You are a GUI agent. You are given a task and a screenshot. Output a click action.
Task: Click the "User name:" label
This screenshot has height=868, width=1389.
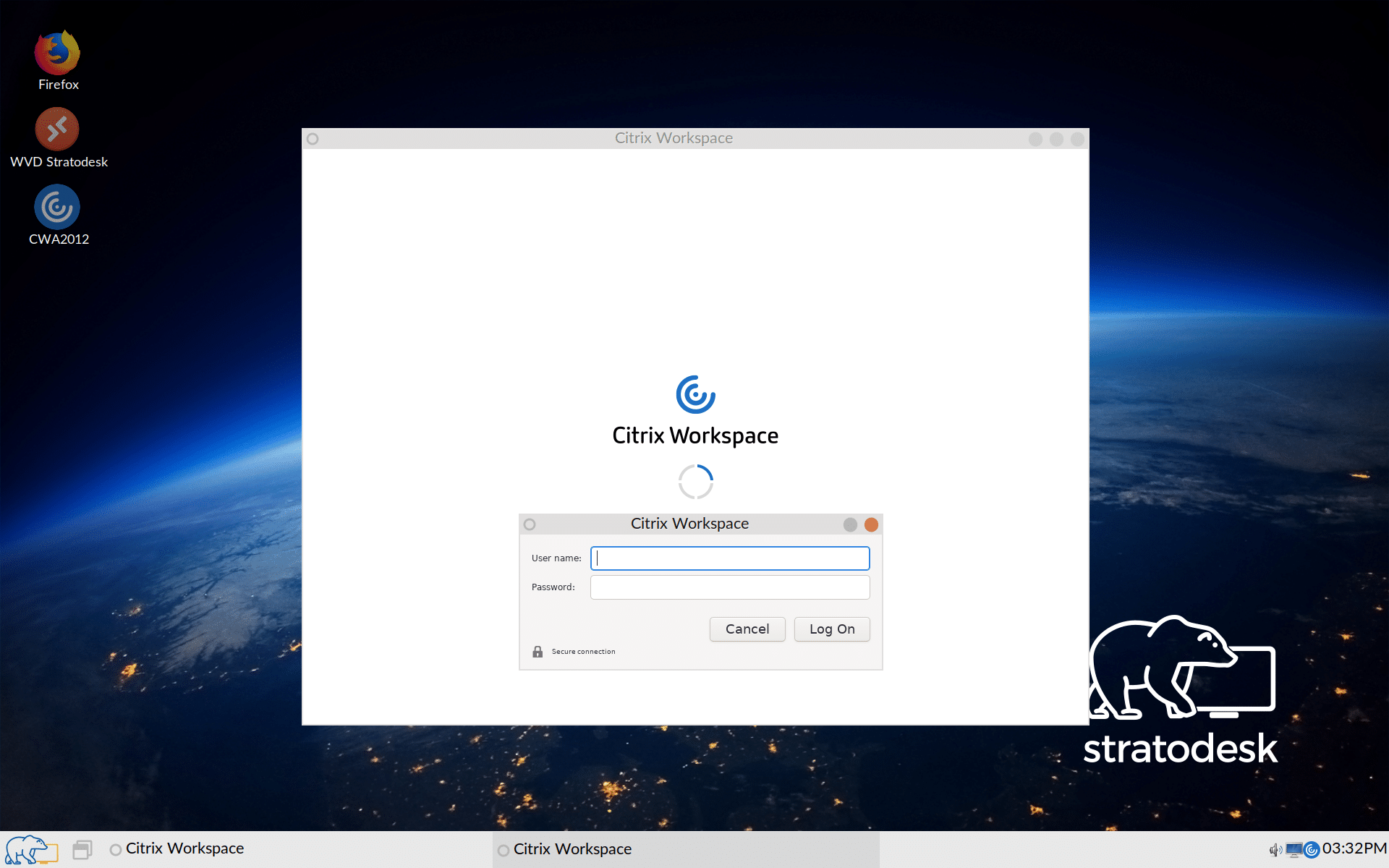(x=556, y=558)
